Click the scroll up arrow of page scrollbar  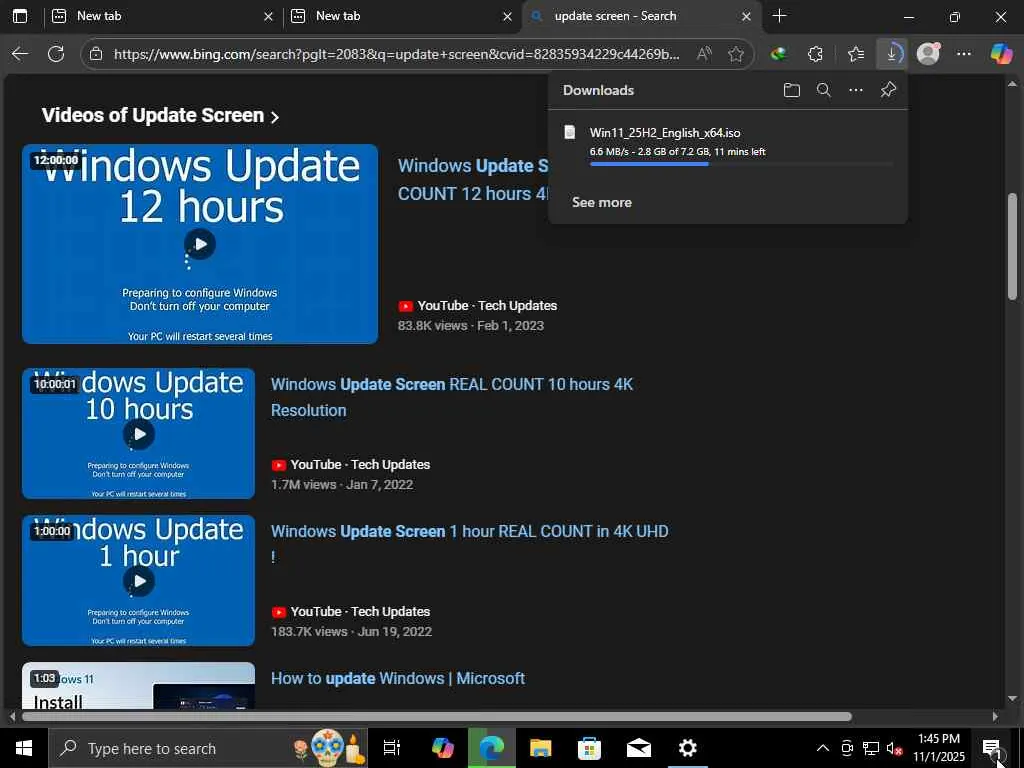(1012, 84)
